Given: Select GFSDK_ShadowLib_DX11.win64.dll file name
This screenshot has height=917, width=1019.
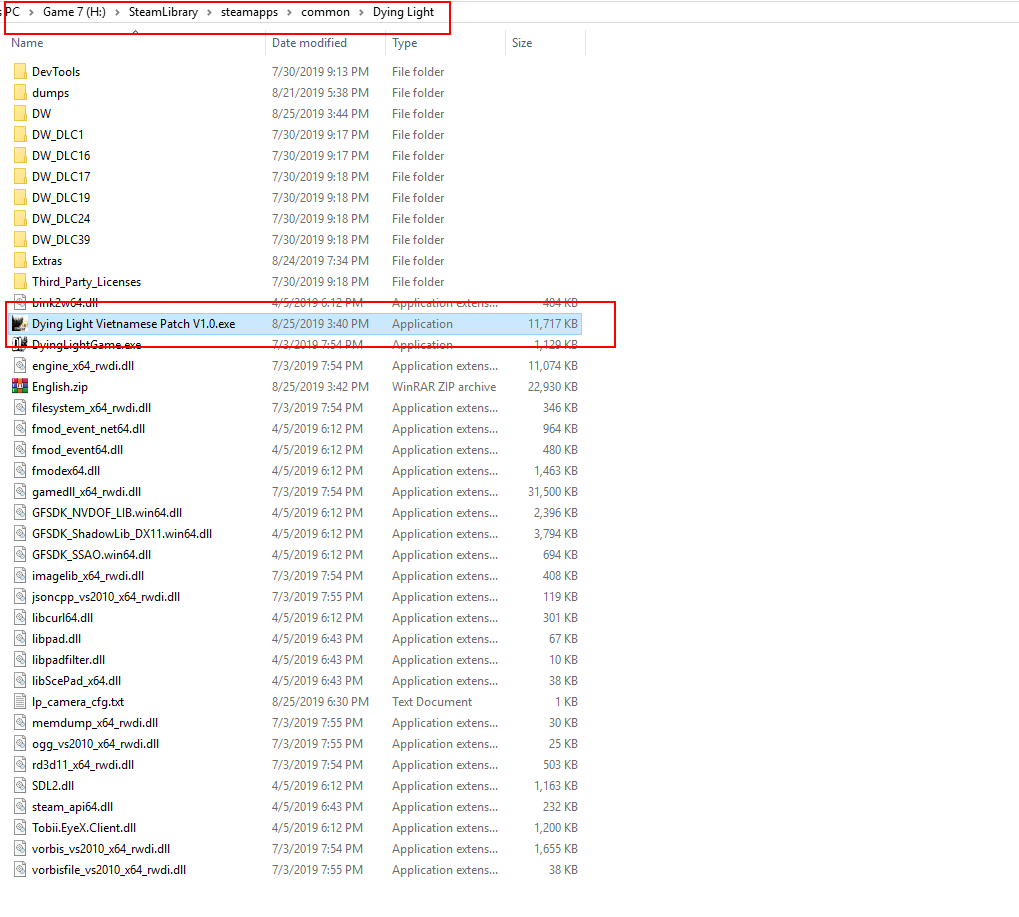Looking at the screenshot, I should [122, 534].
